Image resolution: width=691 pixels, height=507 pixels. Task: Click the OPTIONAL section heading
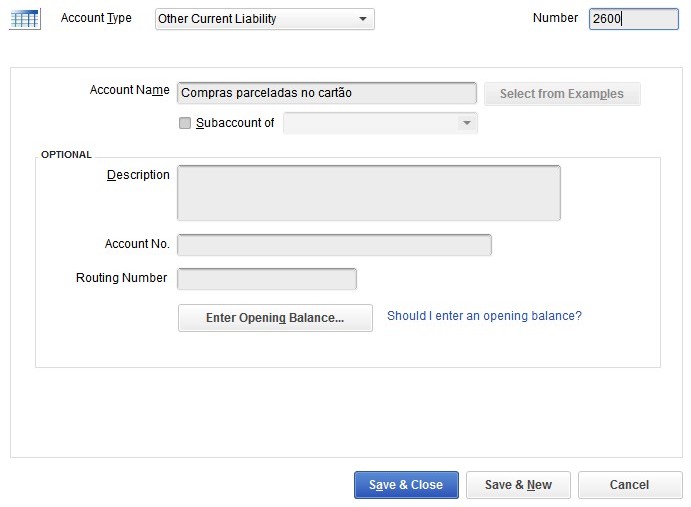tap(66, 155)
